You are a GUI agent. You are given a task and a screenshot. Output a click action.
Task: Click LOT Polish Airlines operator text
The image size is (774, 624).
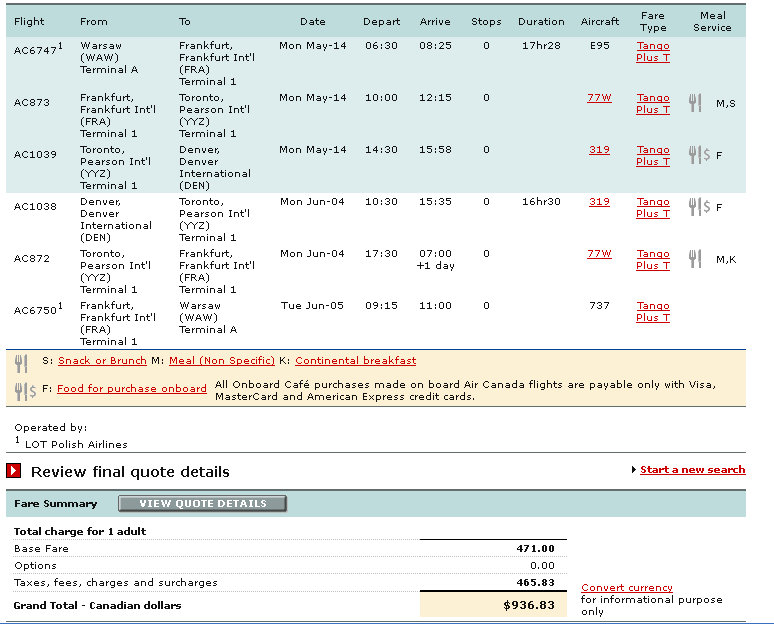(76, 444)
